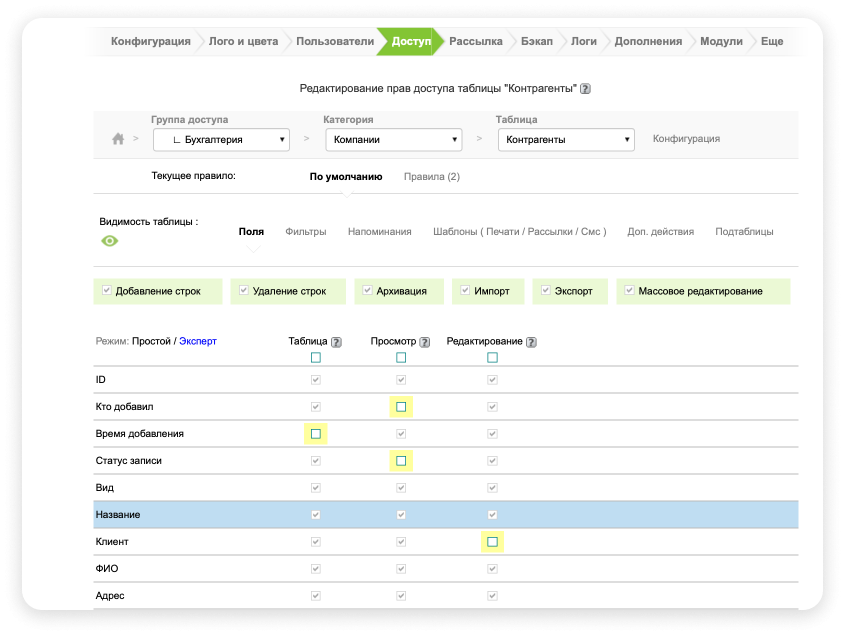This screenshot has width=845, height=636.
Task: Click the home icon in breadcrumb
Action: 118,139
